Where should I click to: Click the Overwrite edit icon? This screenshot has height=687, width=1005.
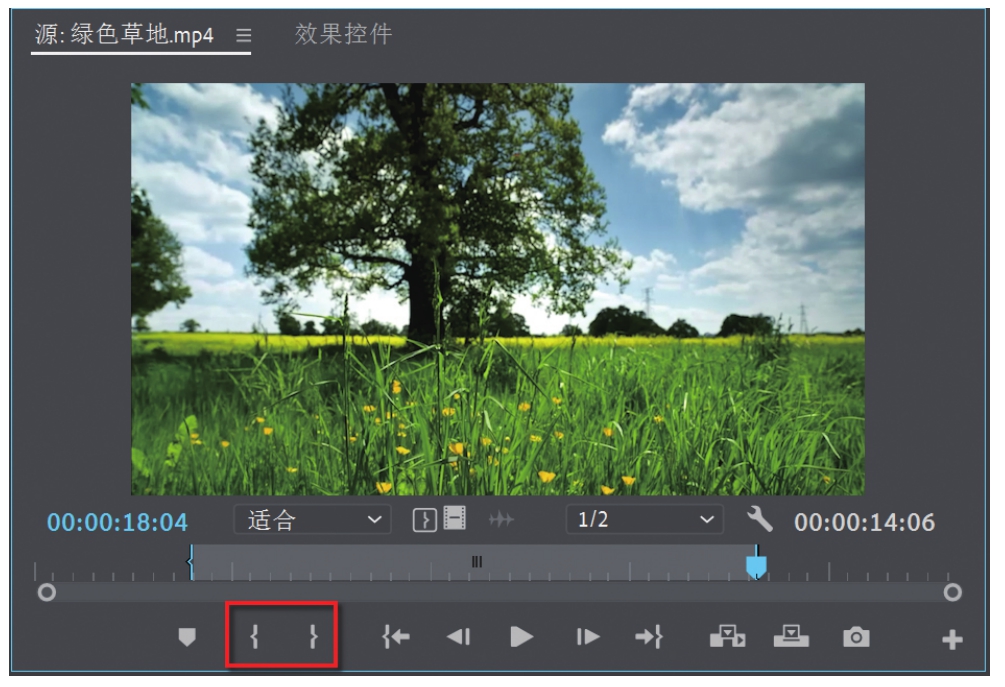coord(791,636)
